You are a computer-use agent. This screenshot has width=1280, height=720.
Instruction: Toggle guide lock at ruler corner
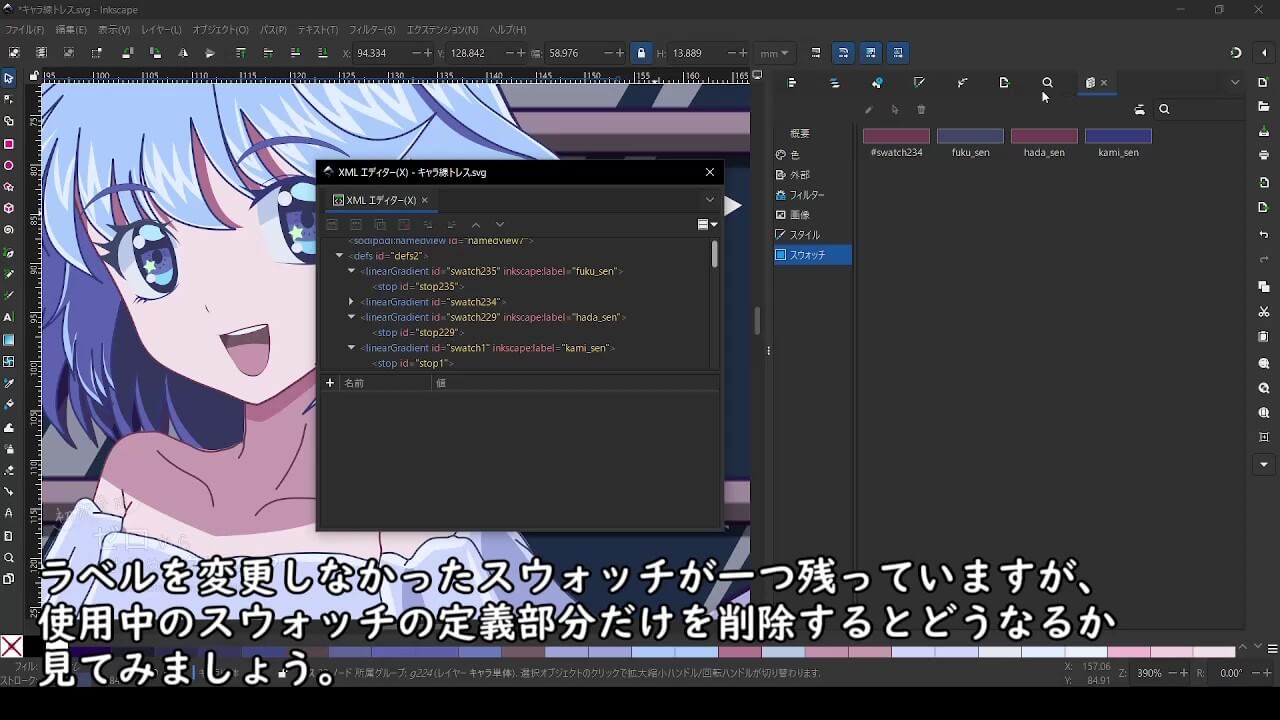pyautogui.click(x=34, y=76)
